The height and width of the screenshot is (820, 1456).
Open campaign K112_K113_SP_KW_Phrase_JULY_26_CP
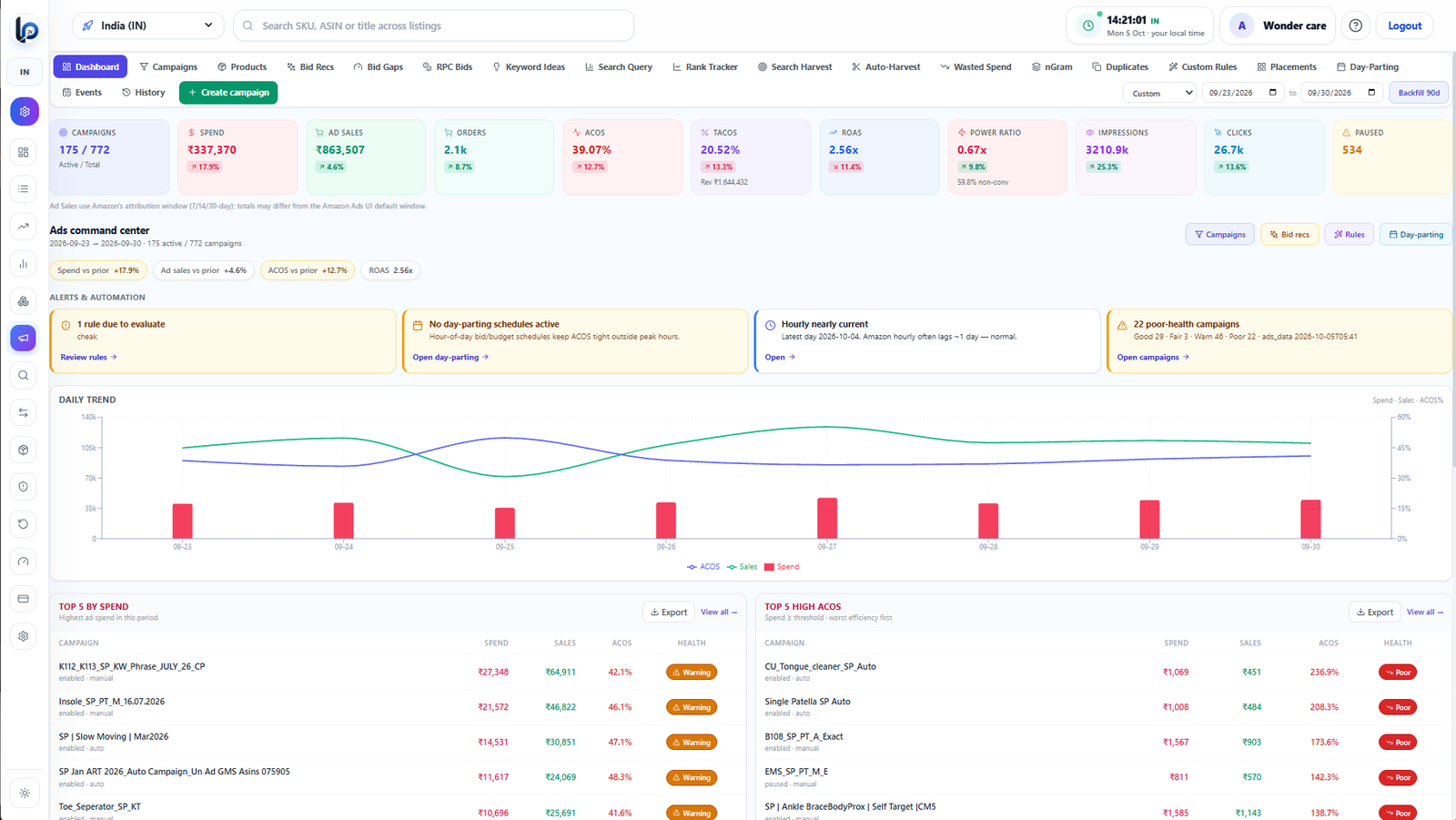click(x=132, y=666)
